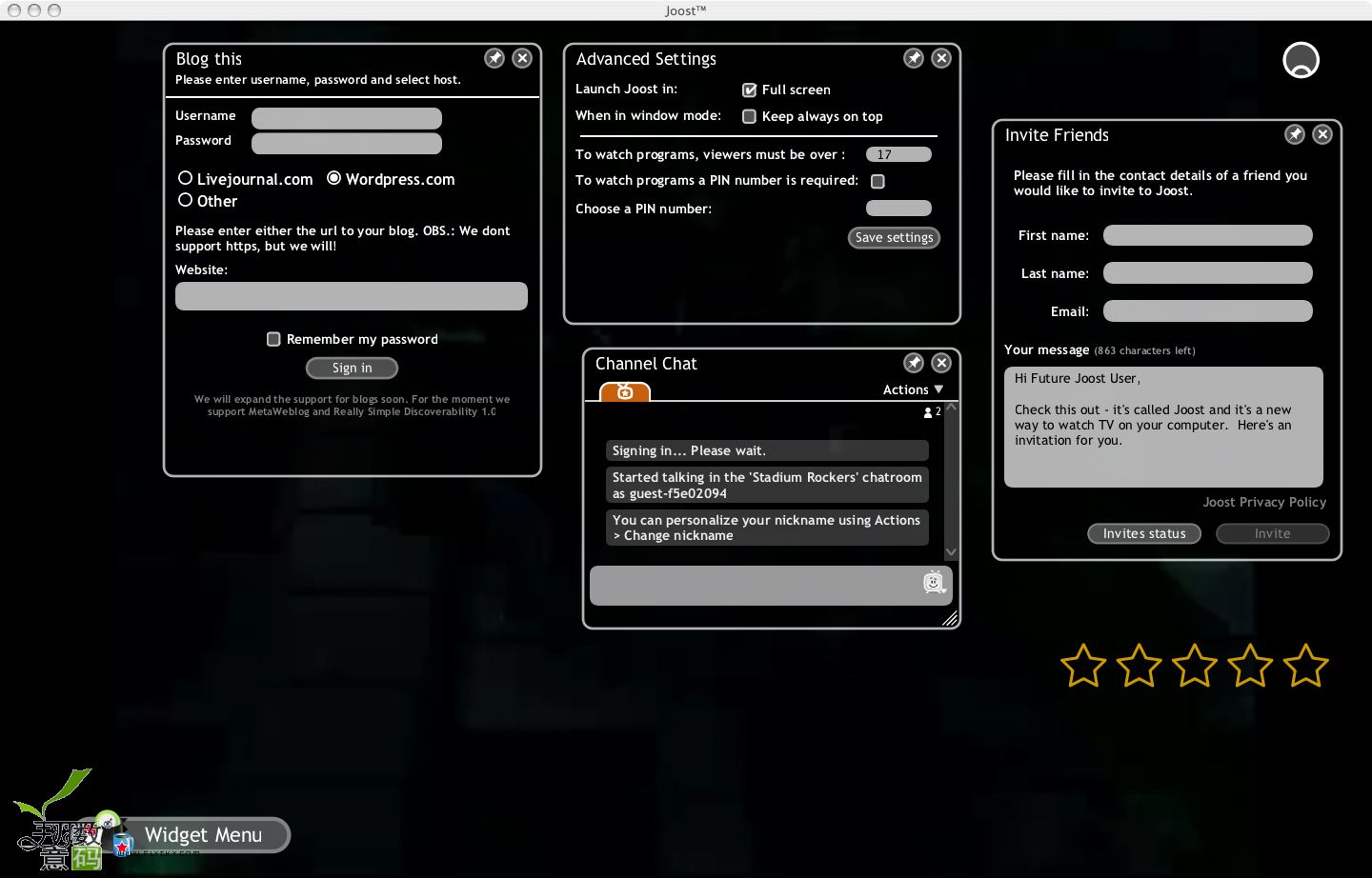Close the Channel Chat widget
The width and height of the screenshot is (1372, 878).
[x=941, y=363]
